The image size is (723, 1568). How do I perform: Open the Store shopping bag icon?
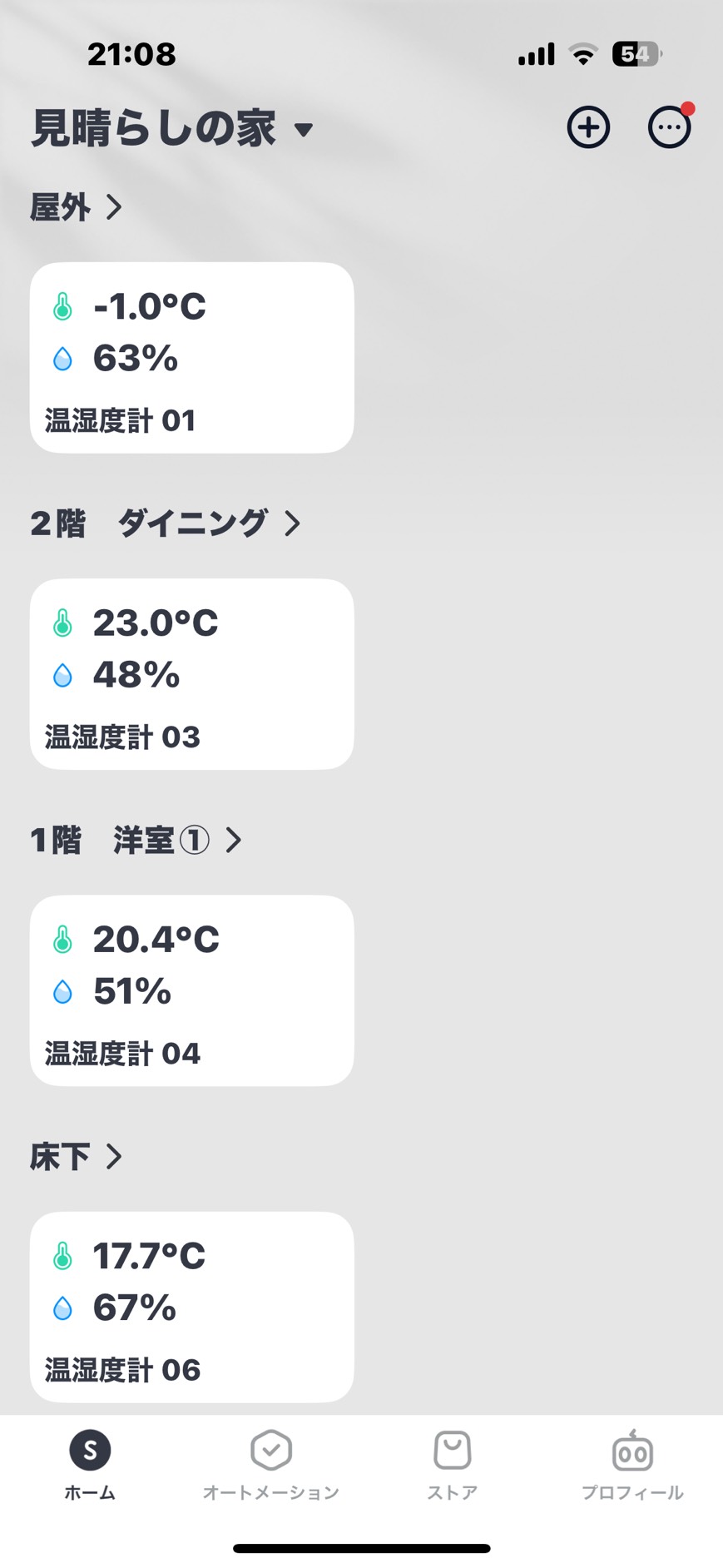coord(453,1451)
